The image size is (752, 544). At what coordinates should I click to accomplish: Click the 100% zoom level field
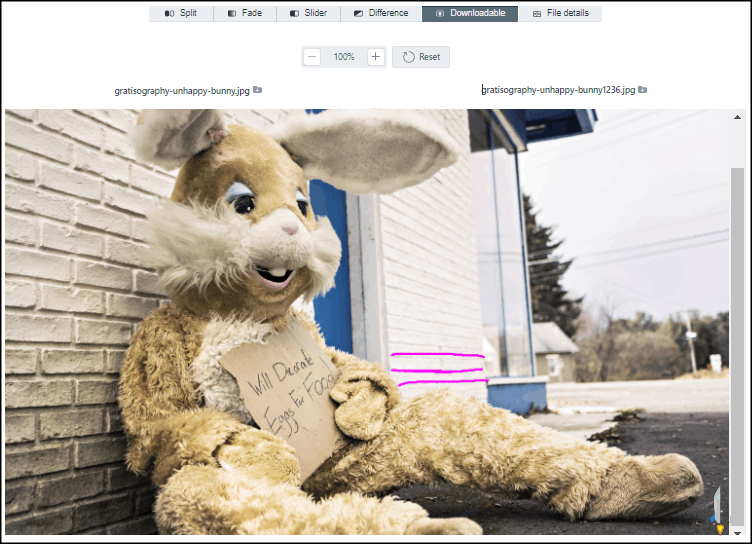pos(344,57)
